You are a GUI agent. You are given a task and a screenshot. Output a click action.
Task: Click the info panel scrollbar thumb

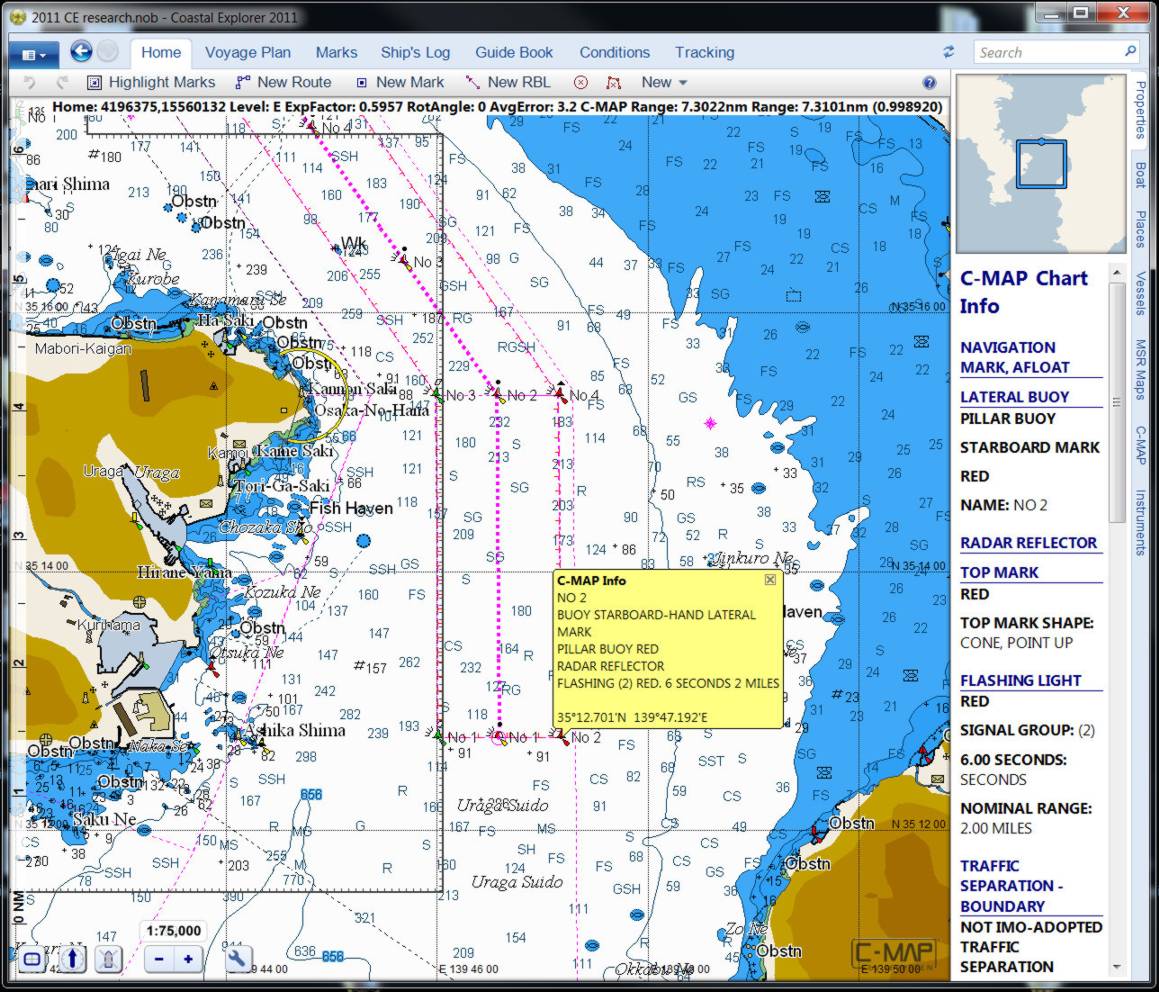coord(1116,403)
